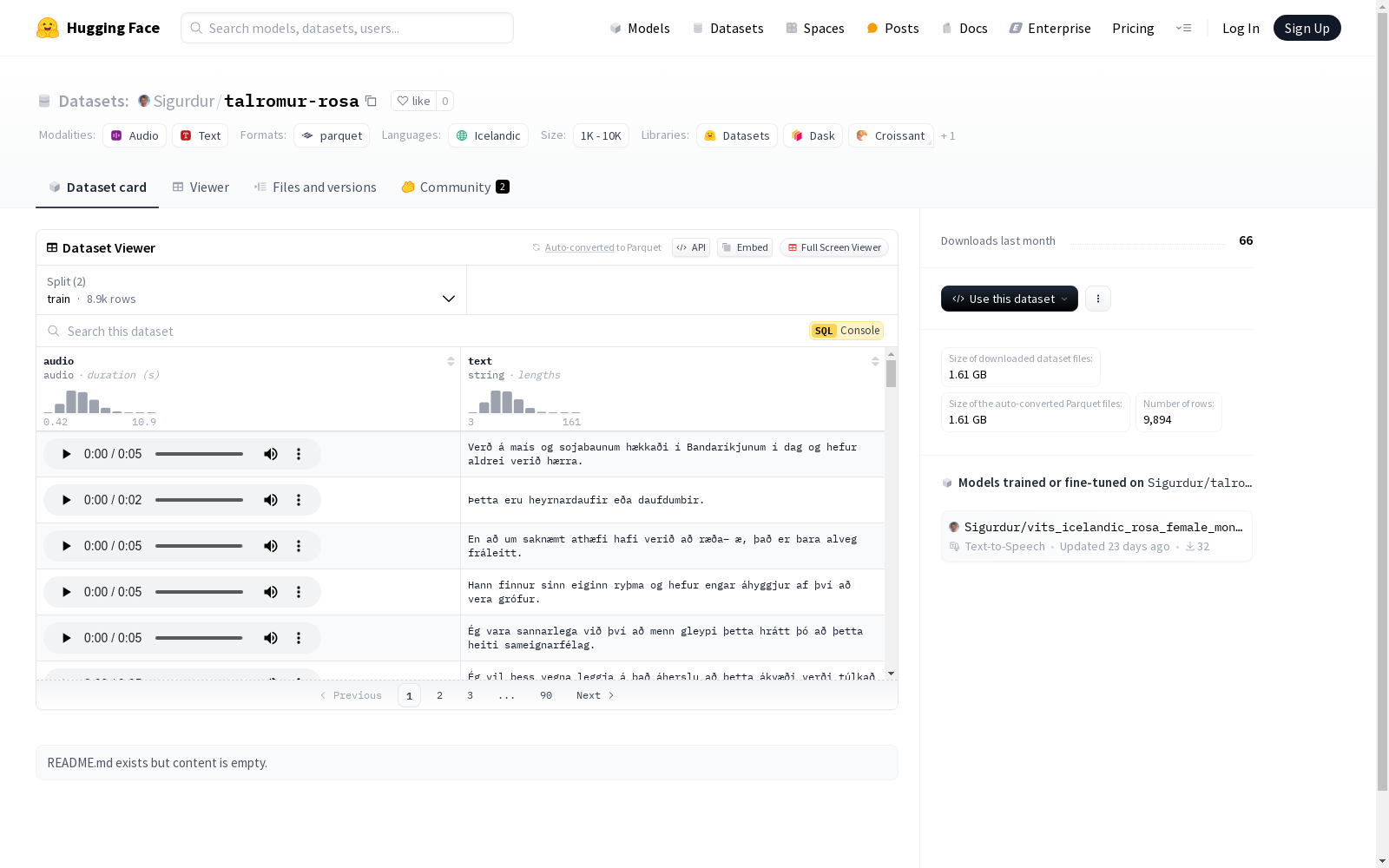
Task: Expand the Split train dropdown
Action: [x=252, y=290]
